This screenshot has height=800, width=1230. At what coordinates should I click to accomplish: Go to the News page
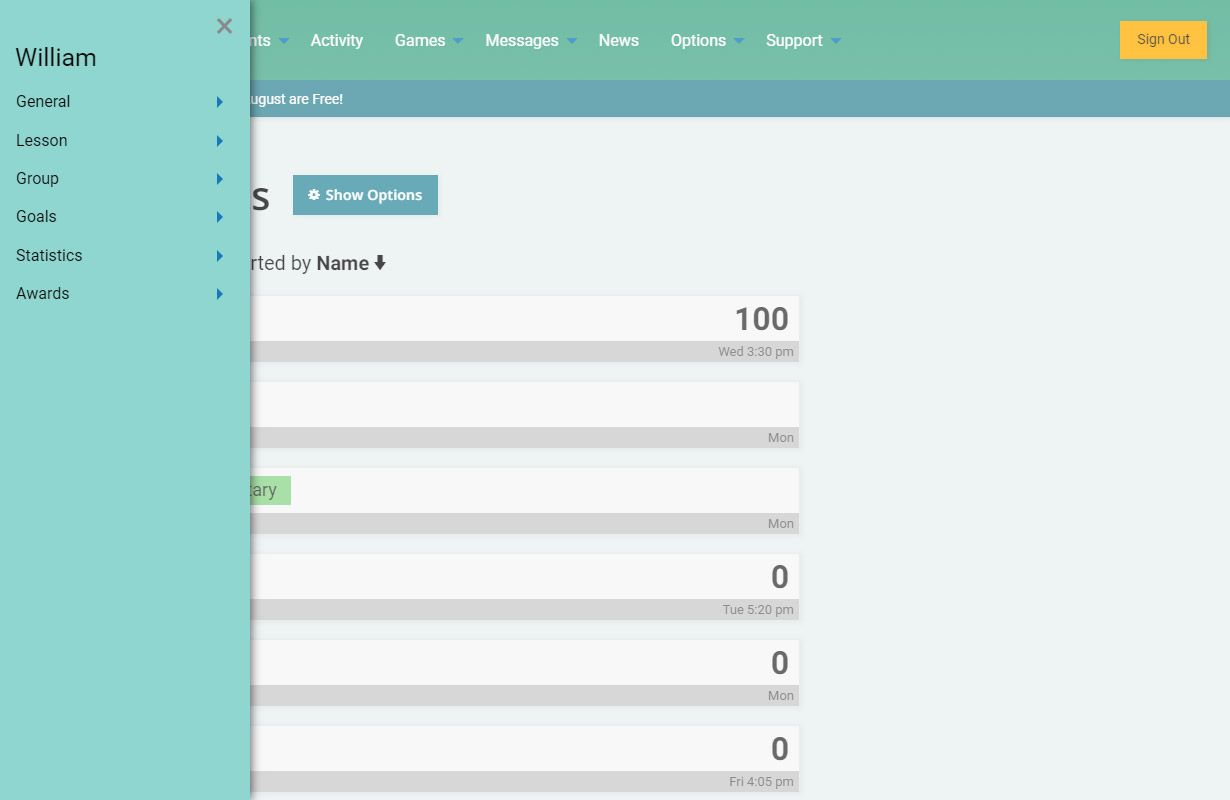pyautogui.click(x=618, y=41)
